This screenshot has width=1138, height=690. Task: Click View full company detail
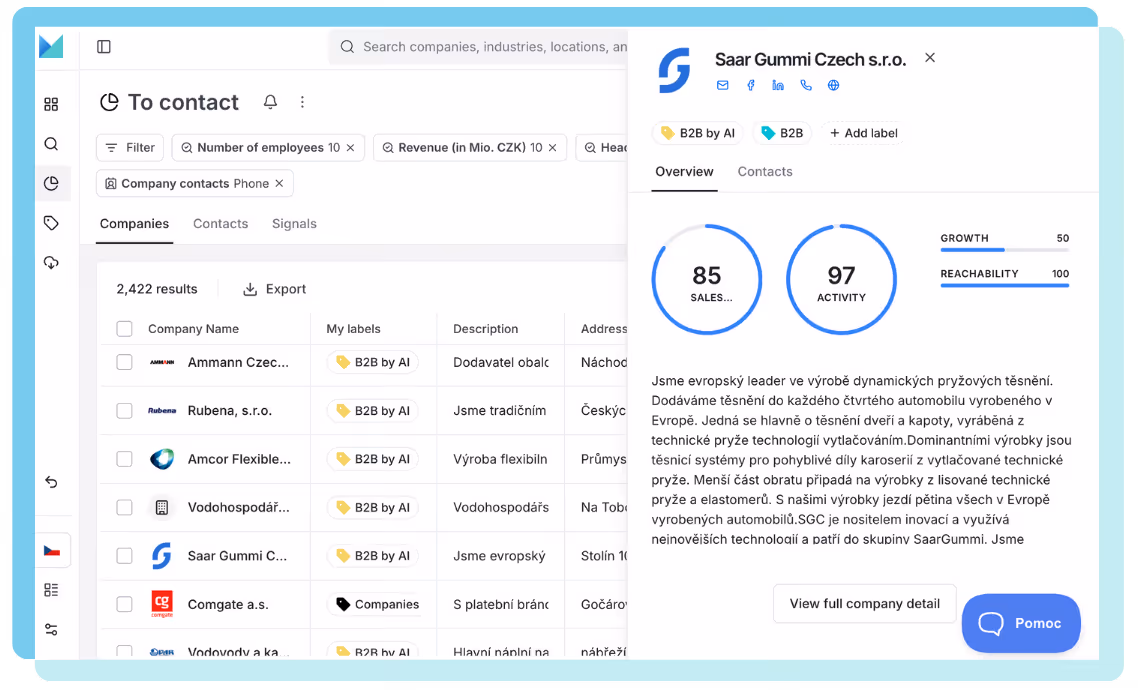tap(864, 604)
